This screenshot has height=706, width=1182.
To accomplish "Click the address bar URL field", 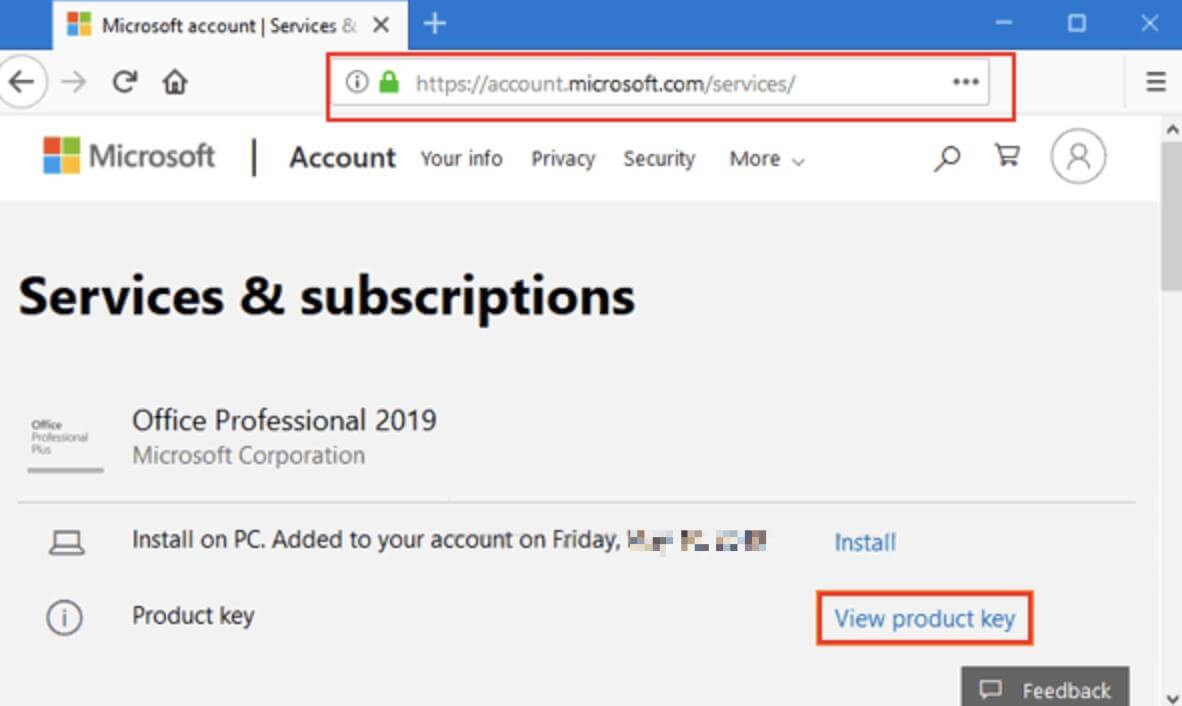I will pyautogui.click(x=660, y=82).
